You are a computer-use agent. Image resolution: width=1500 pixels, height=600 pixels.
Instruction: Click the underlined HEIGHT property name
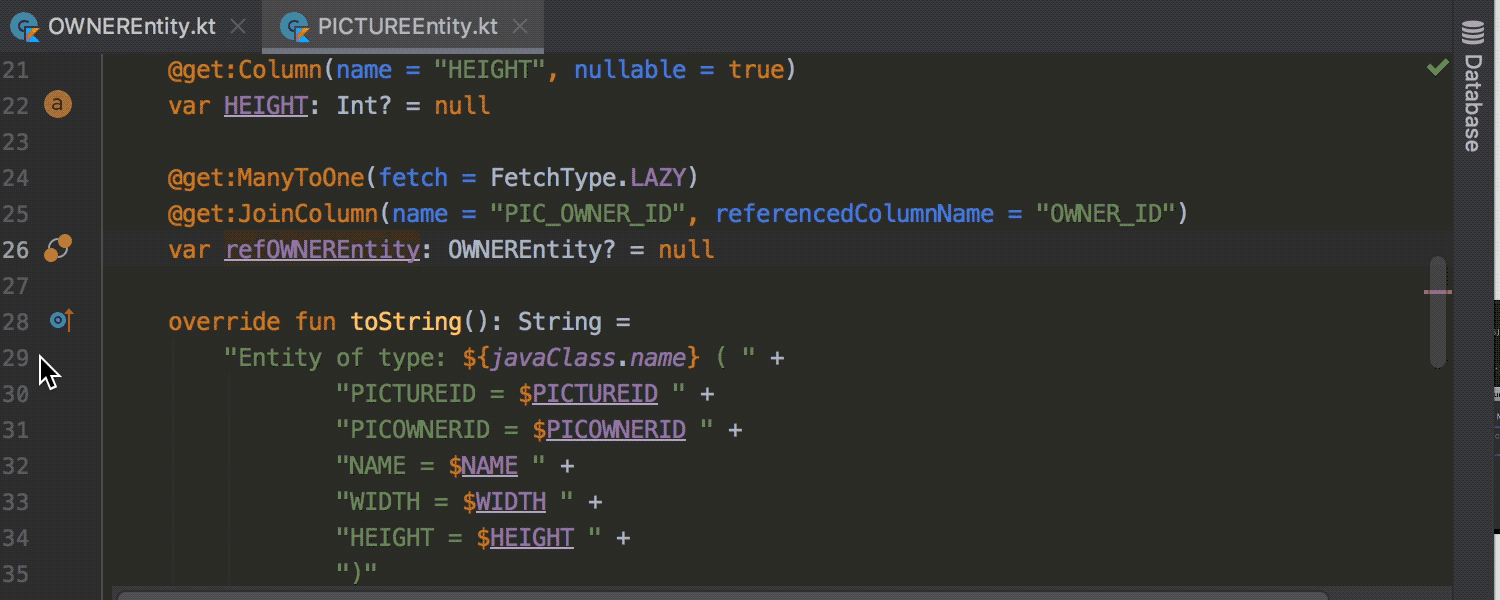(265, 104)
